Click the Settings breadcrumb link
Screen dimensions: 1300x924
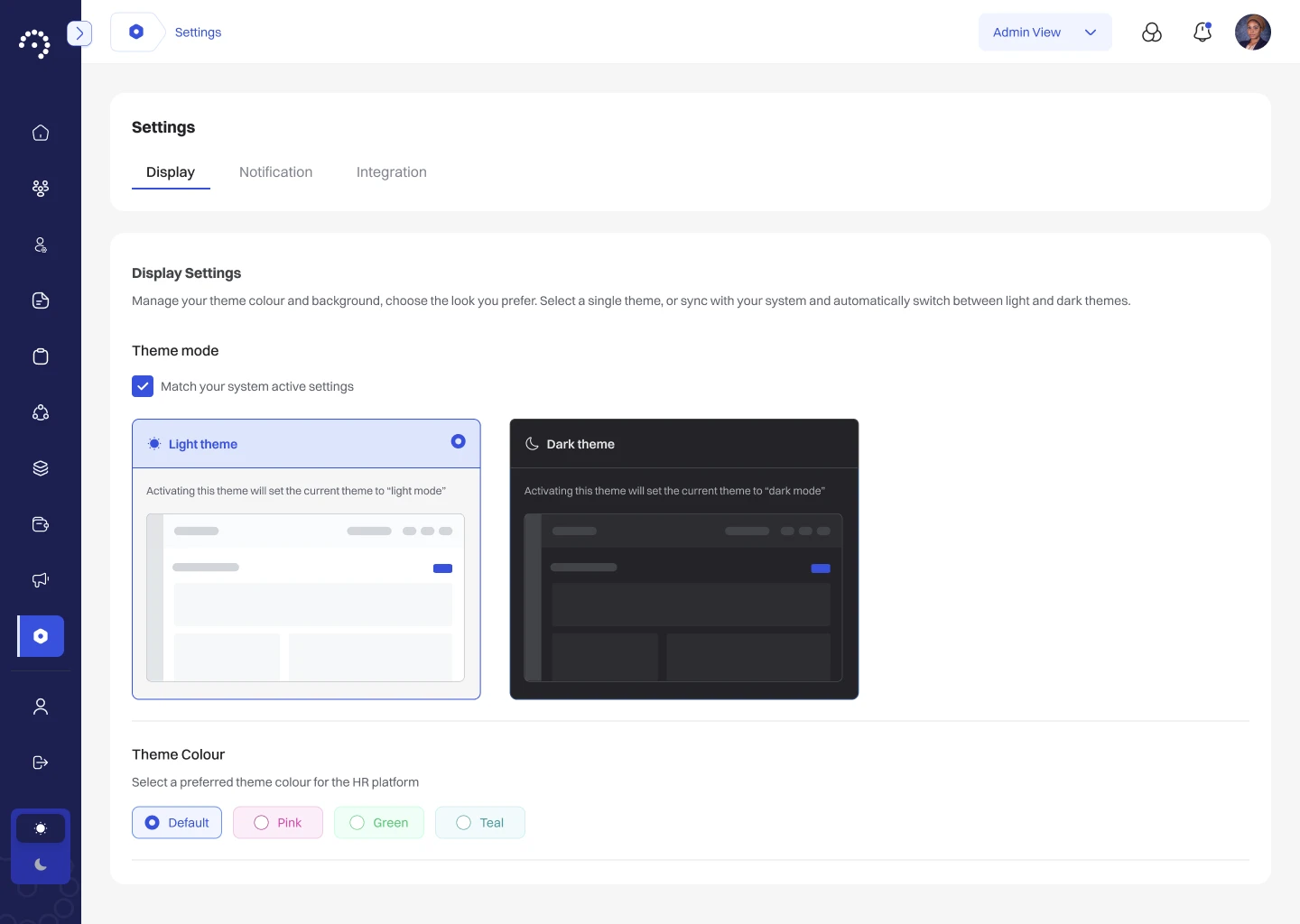click(198, 32)
